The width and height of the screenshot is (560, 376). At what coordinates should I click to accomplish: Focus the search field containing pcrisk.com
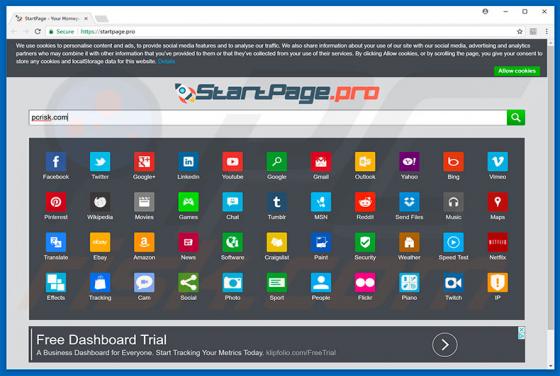268,117
